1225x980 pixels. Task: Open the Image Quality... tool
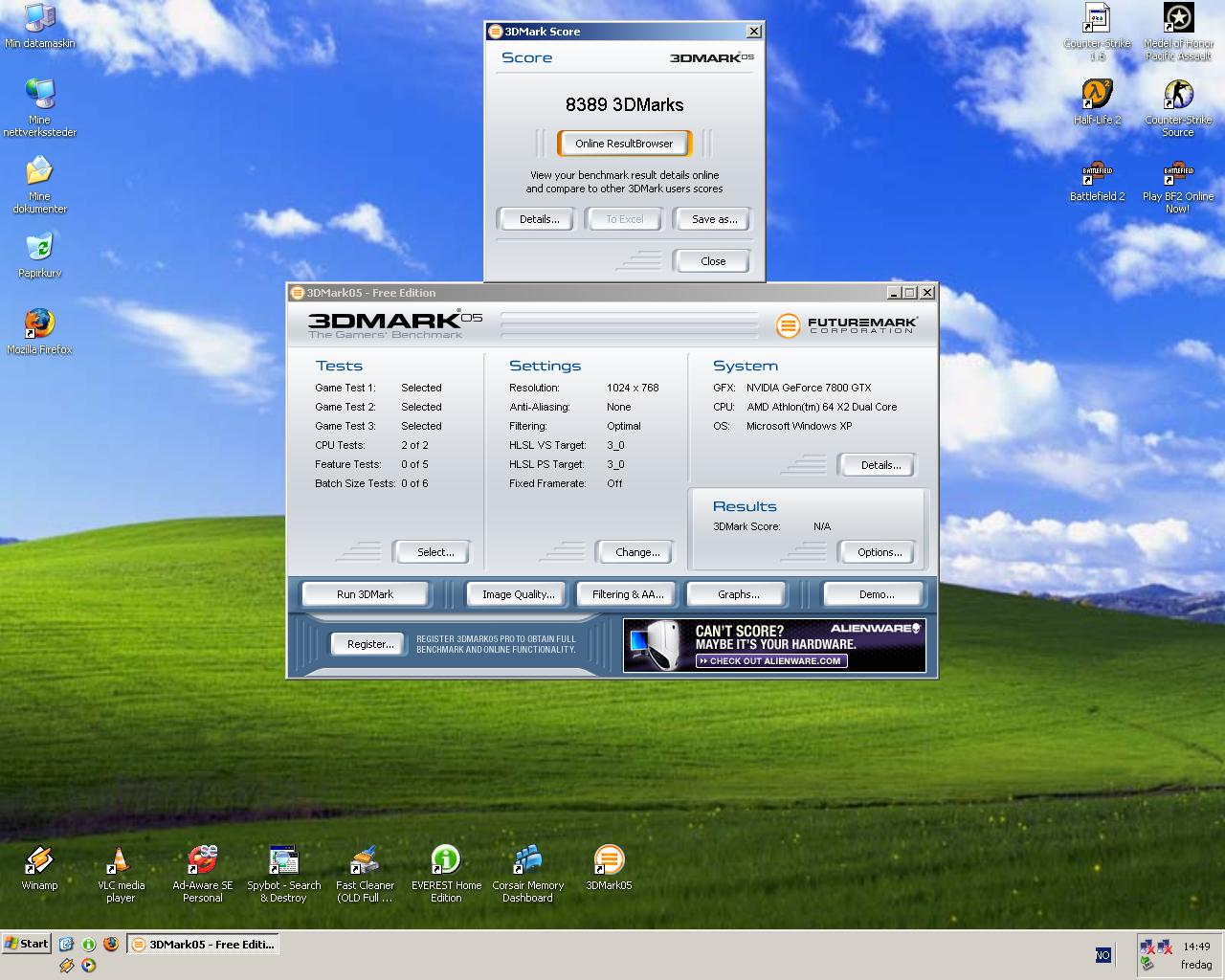[x=518, y=594]
